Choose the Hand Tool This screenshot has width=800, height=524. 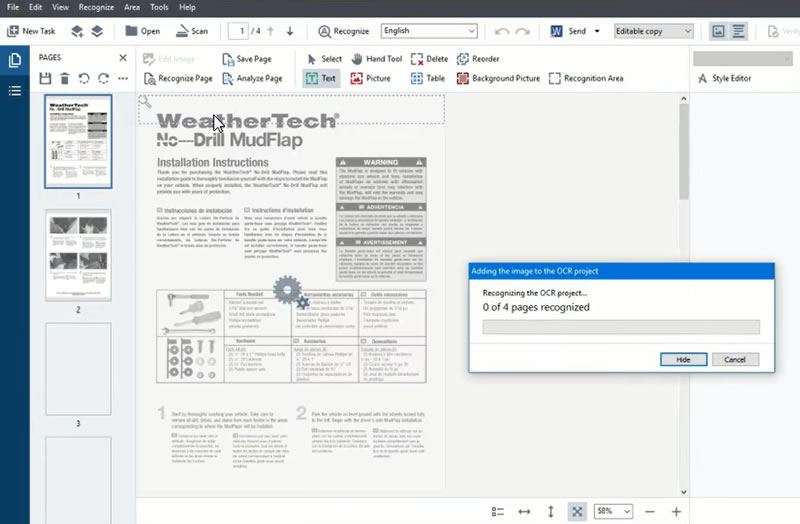coord(377,59)
